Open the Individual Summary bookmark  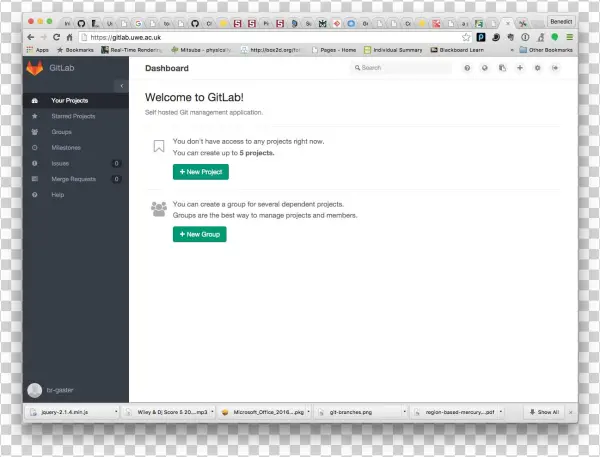[x=393, y=50]
